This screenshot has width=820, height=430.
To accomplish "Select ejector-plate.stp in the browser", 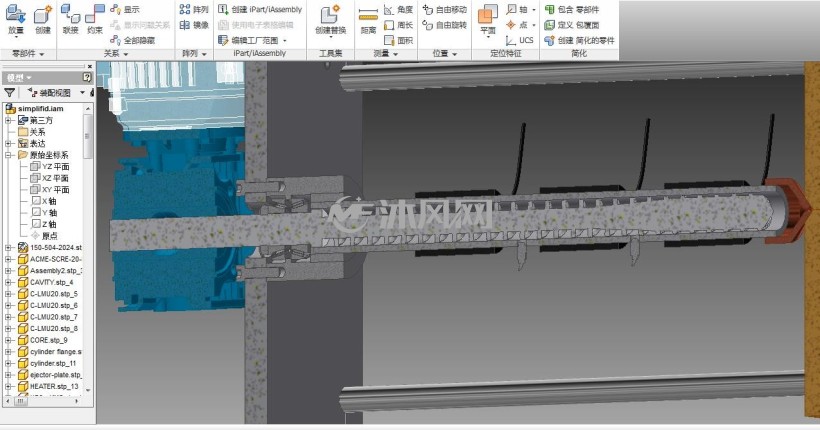I will (50, 375).
